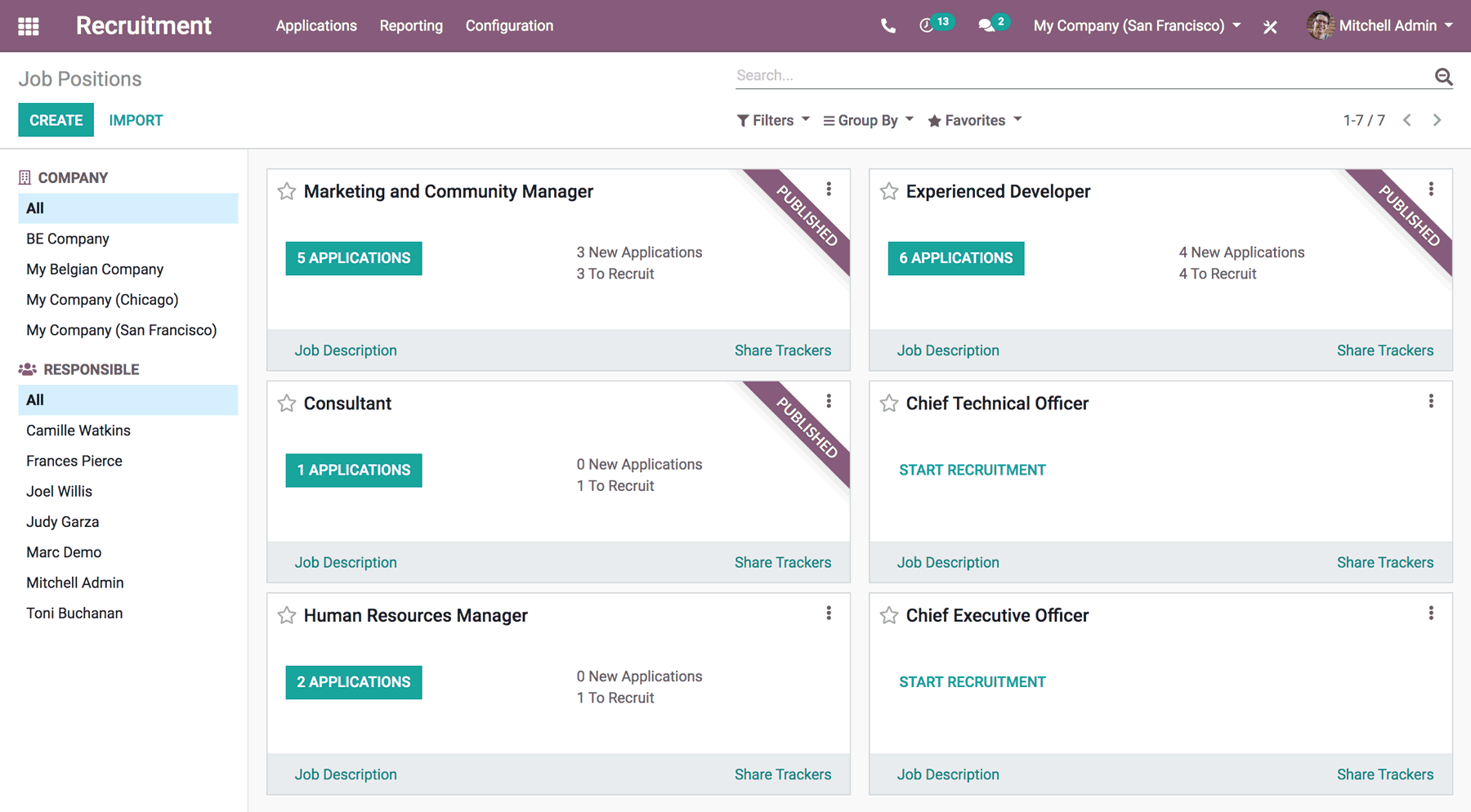Star the Marketing and Community Manager position
The width and height of the screenshot is (1471, 812).
[287, 191]
